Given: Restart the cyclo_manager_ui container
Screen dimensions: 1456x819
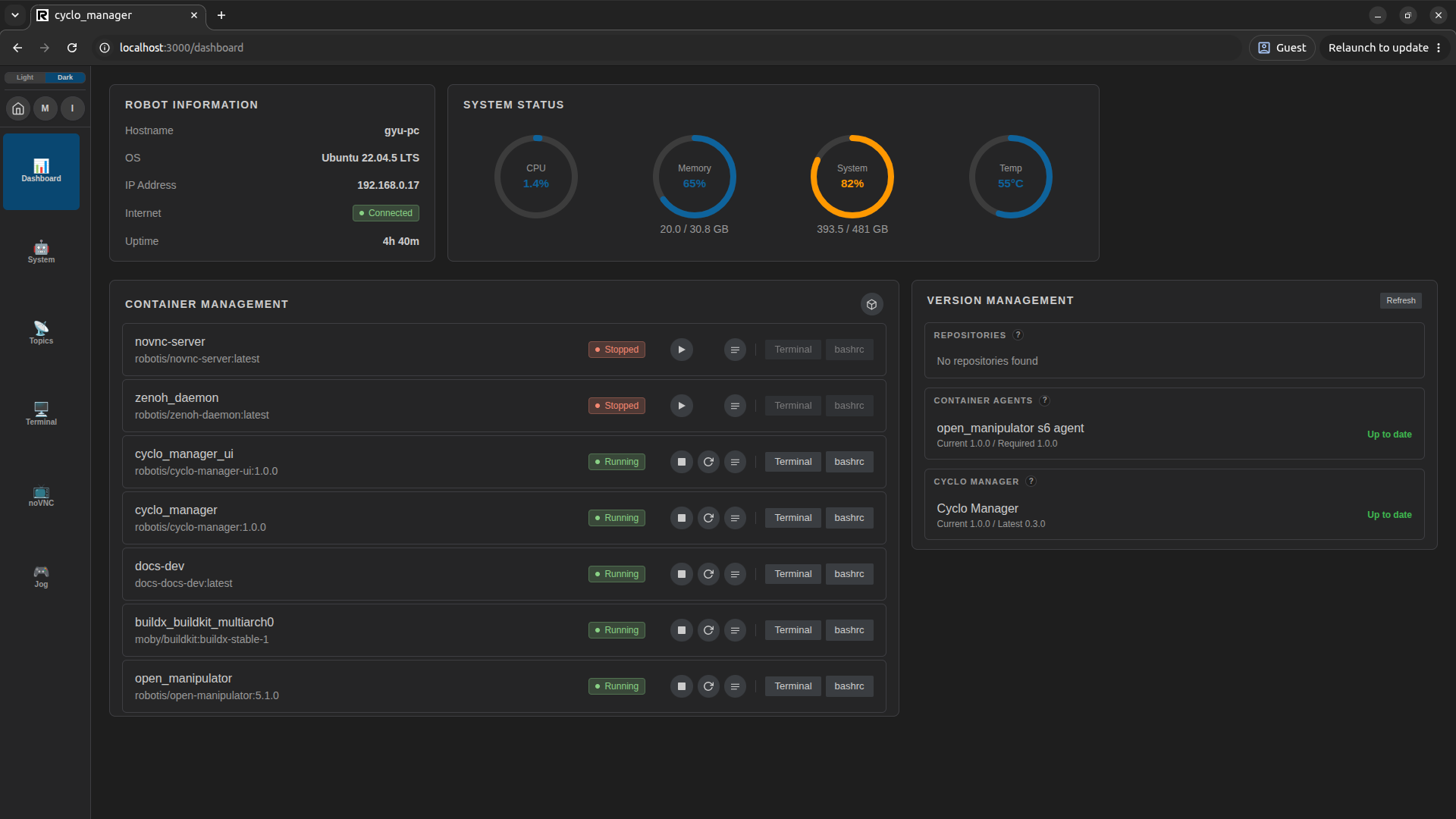Looking at the screenshot, I should tap(708, 462).
